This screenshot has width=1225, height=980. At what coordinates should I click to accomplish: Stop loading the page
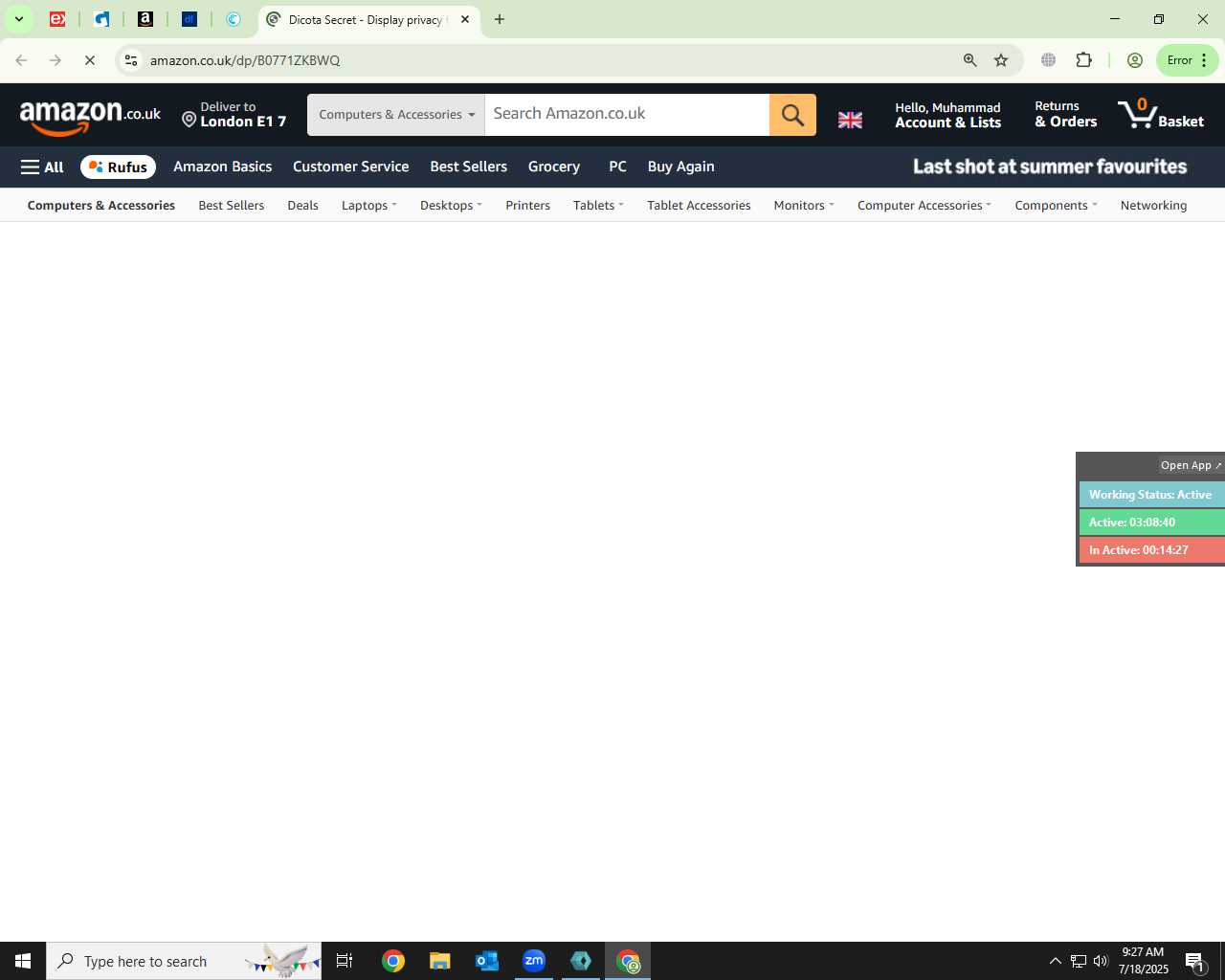click(90, 60)
